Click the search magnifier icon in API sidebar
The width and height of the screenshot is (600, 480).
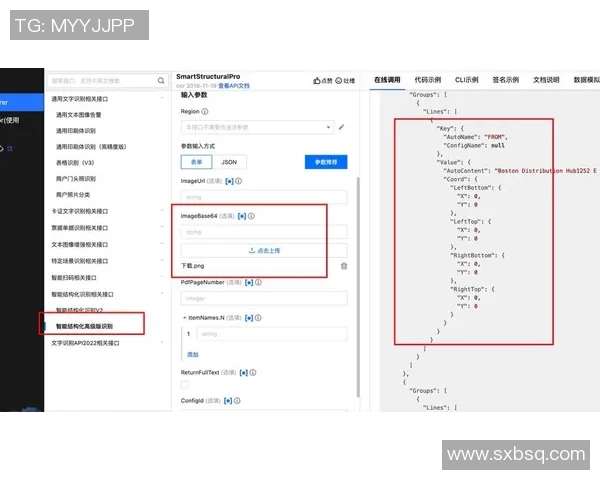coord(161,80)
